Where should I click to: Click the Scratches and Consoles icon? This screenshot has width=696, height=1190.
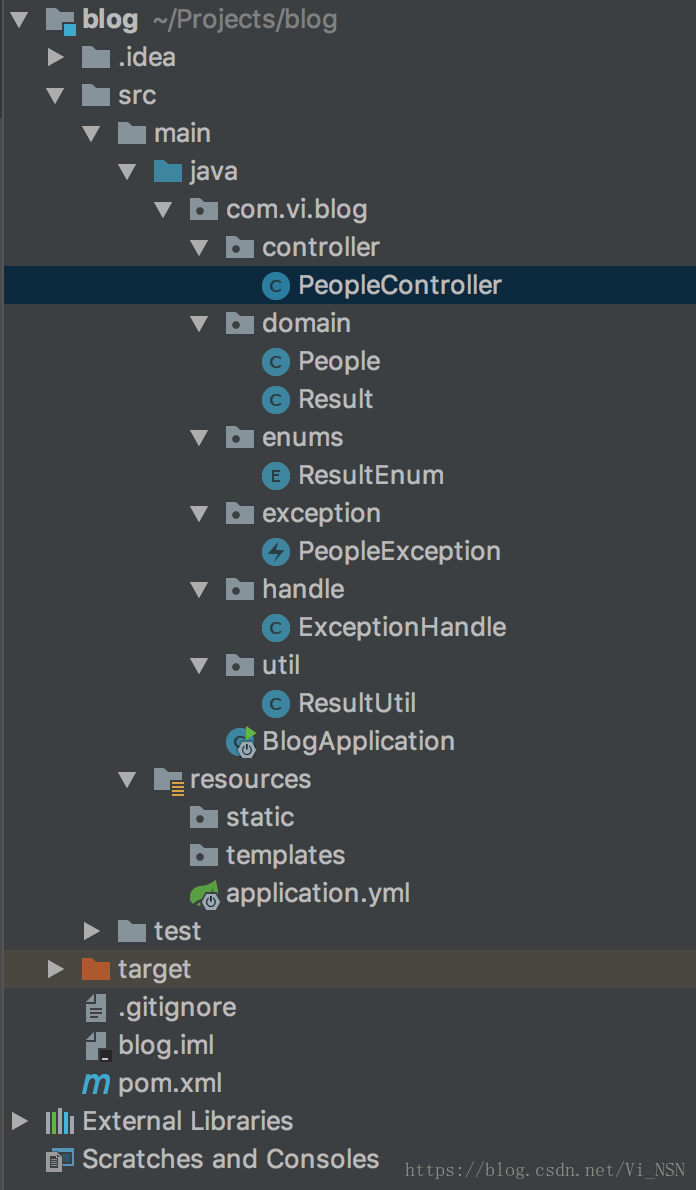[60, 1160]
